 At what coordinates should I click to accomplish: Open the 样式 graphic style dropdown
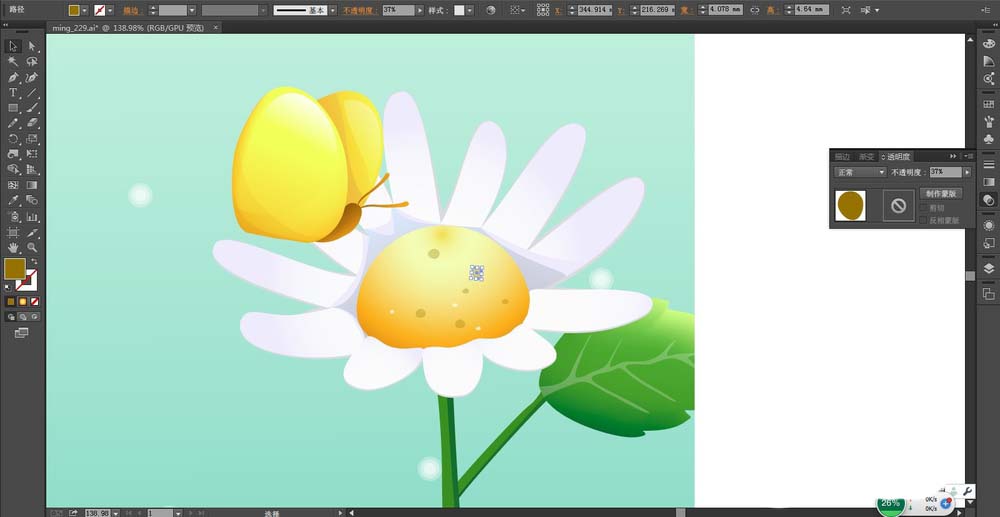point(469,10)
